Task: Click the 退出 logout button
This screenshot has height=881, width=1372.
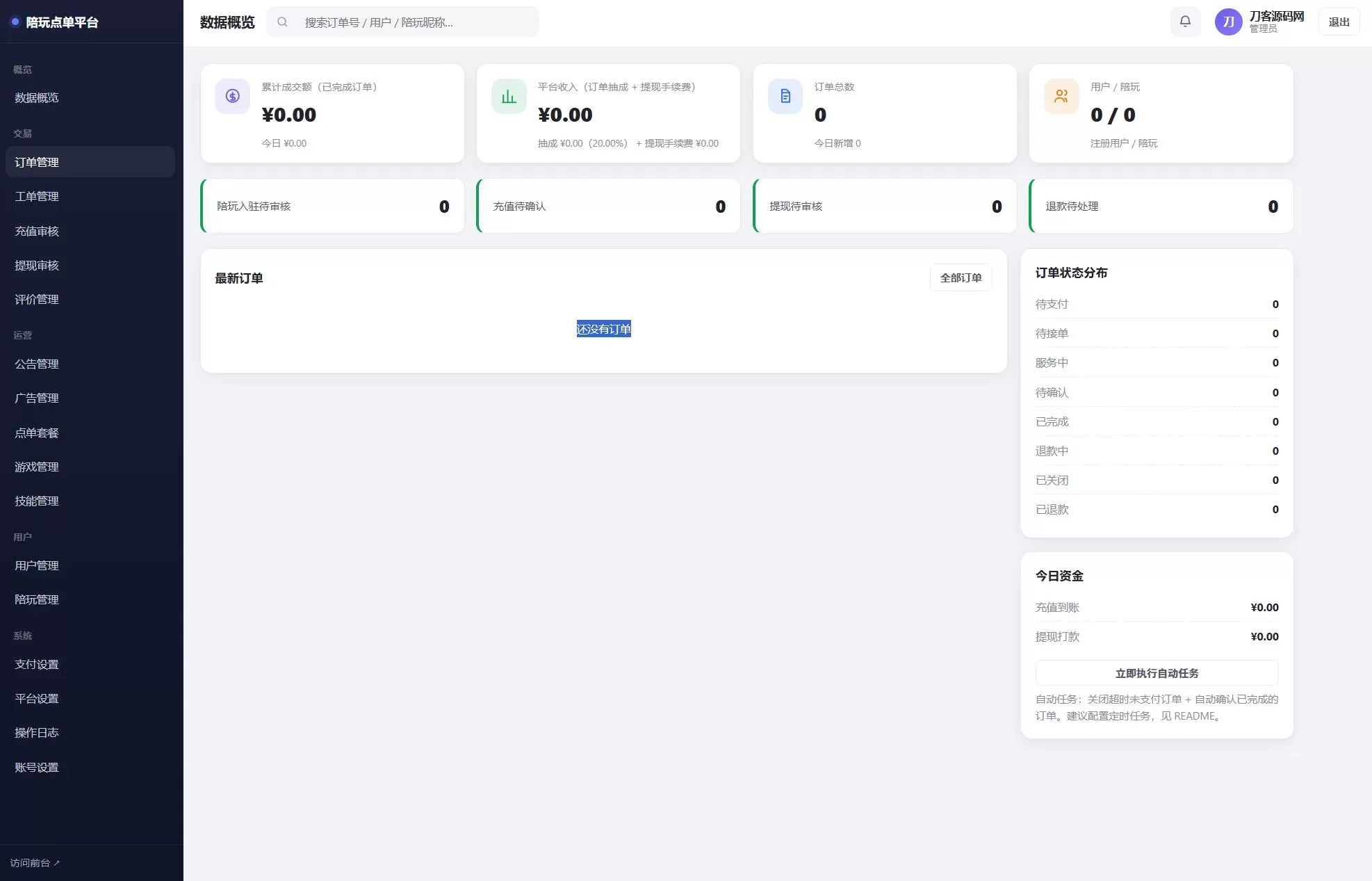Action: point(1339,22)
